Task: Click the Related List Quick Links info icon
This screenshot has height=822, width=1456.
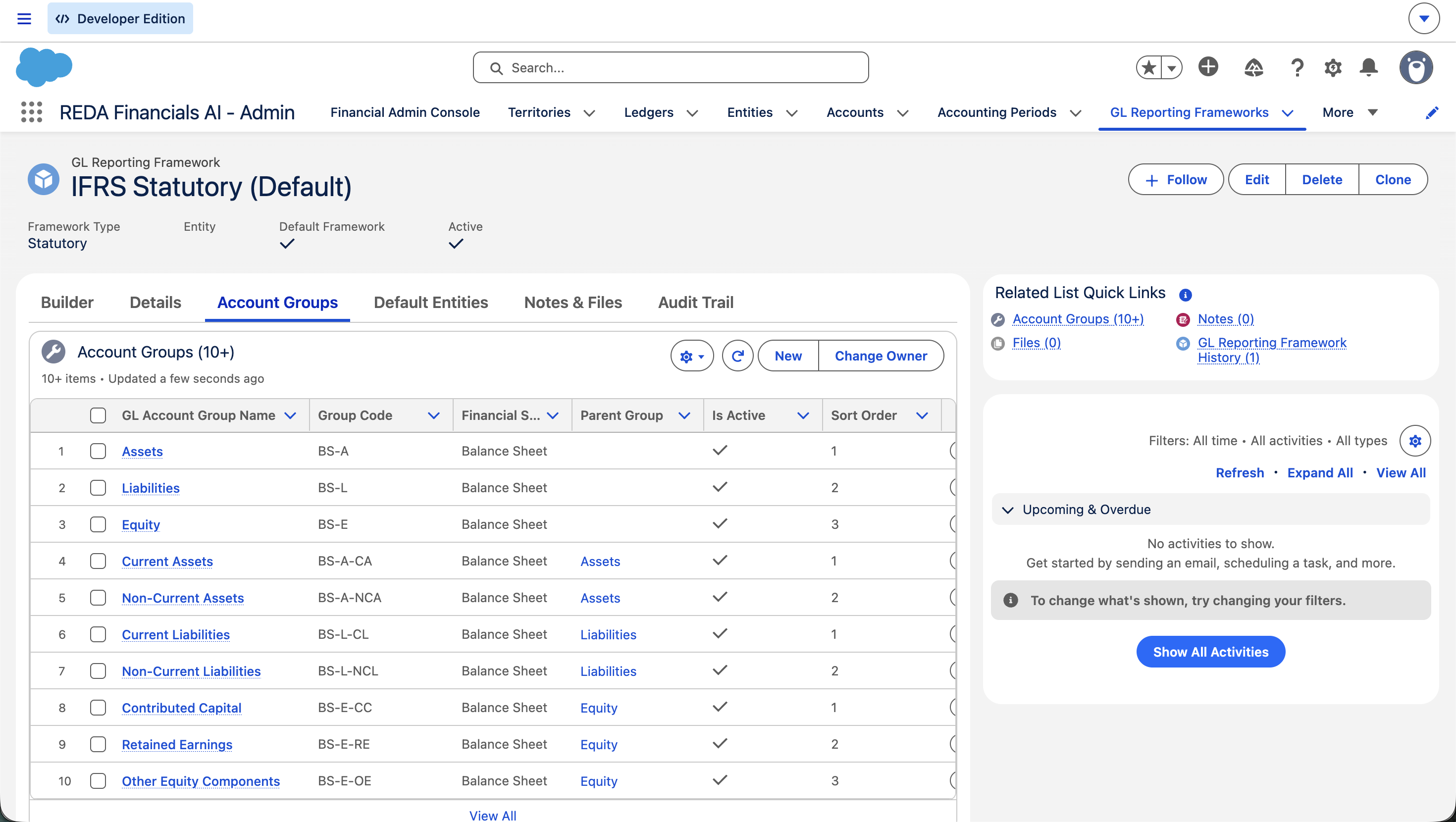Action: coord(1185,295)
